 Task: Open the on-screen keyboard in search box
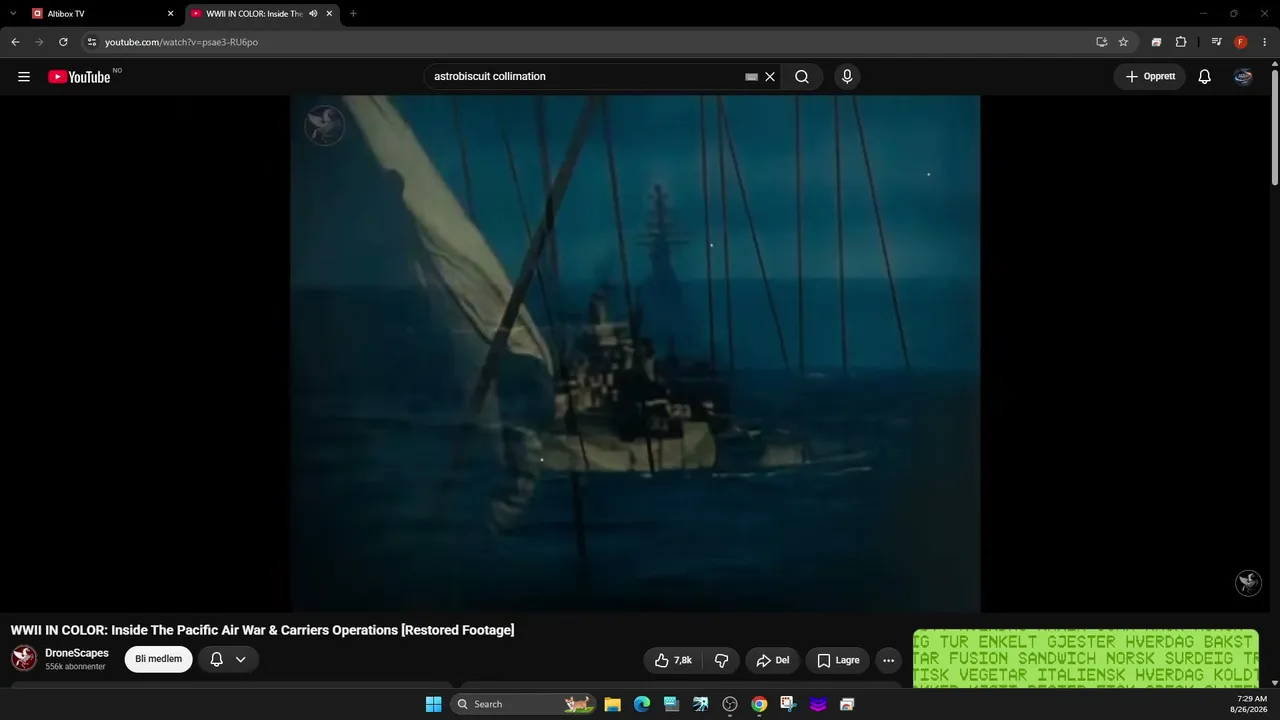[752, 77]
